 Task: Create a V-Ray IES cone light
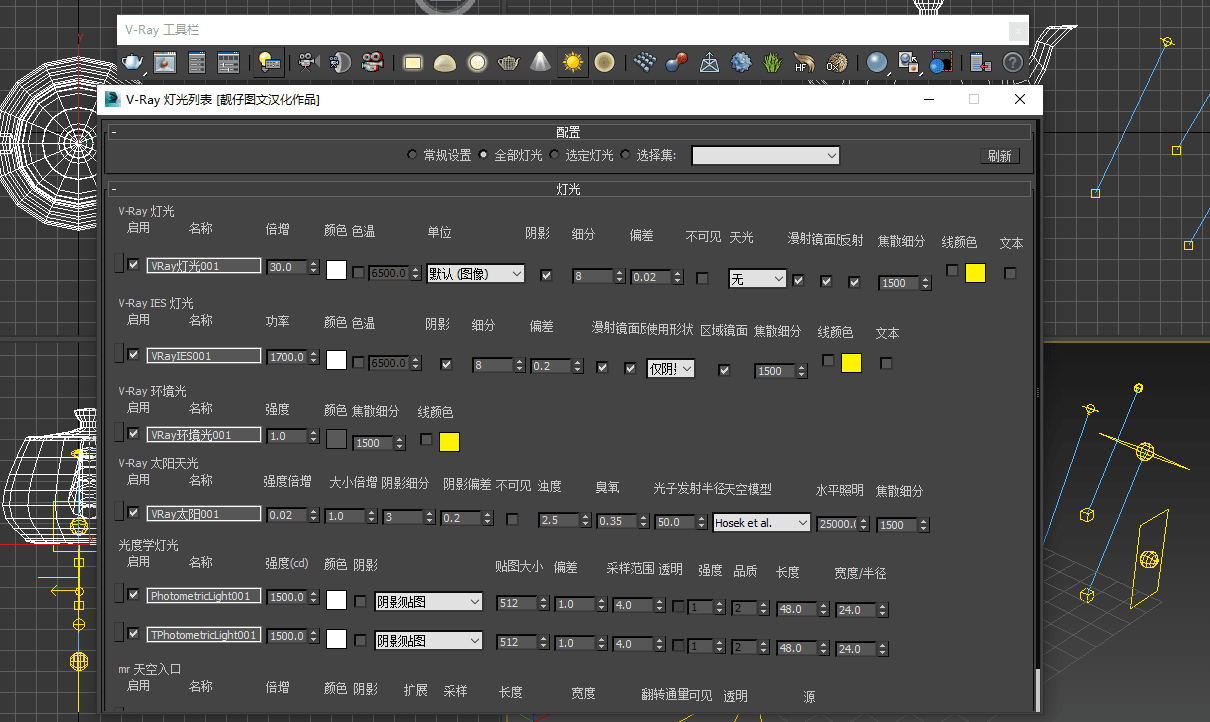(540, 63)
